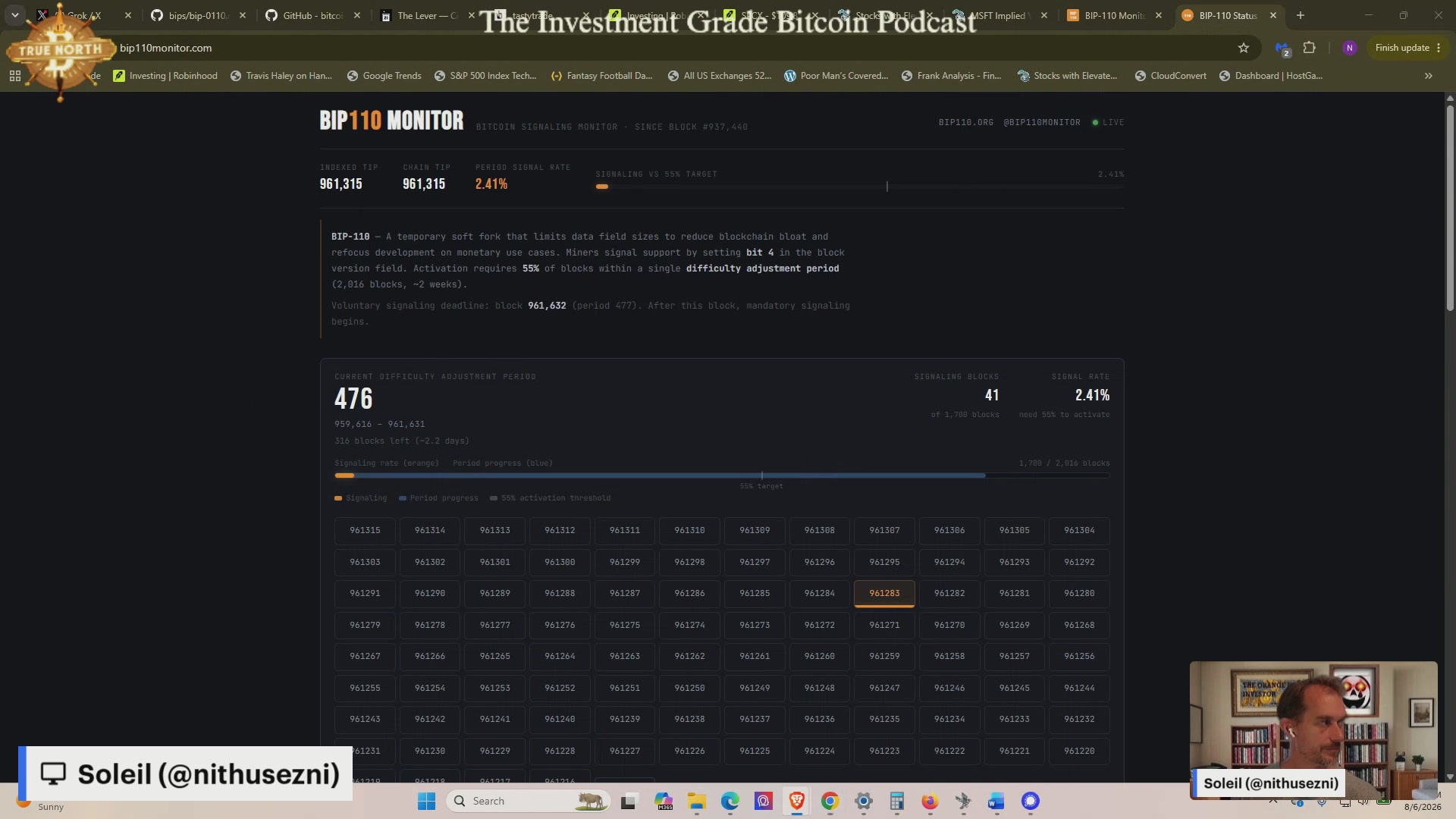This screenshot has height=819, width=1456.
Task: Close the GitHub - bitcoin tab
Action: 357,15
